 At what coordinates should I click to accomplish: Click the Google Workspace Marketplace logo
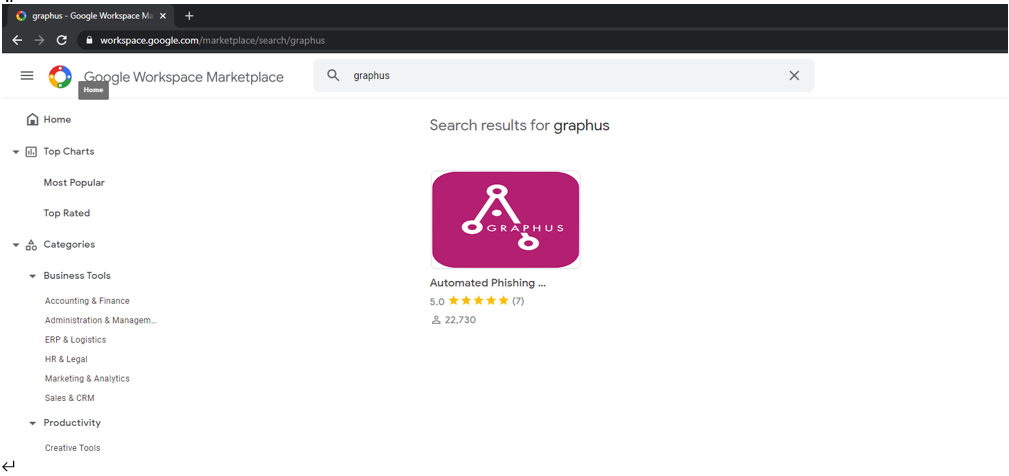coord(60,77)
